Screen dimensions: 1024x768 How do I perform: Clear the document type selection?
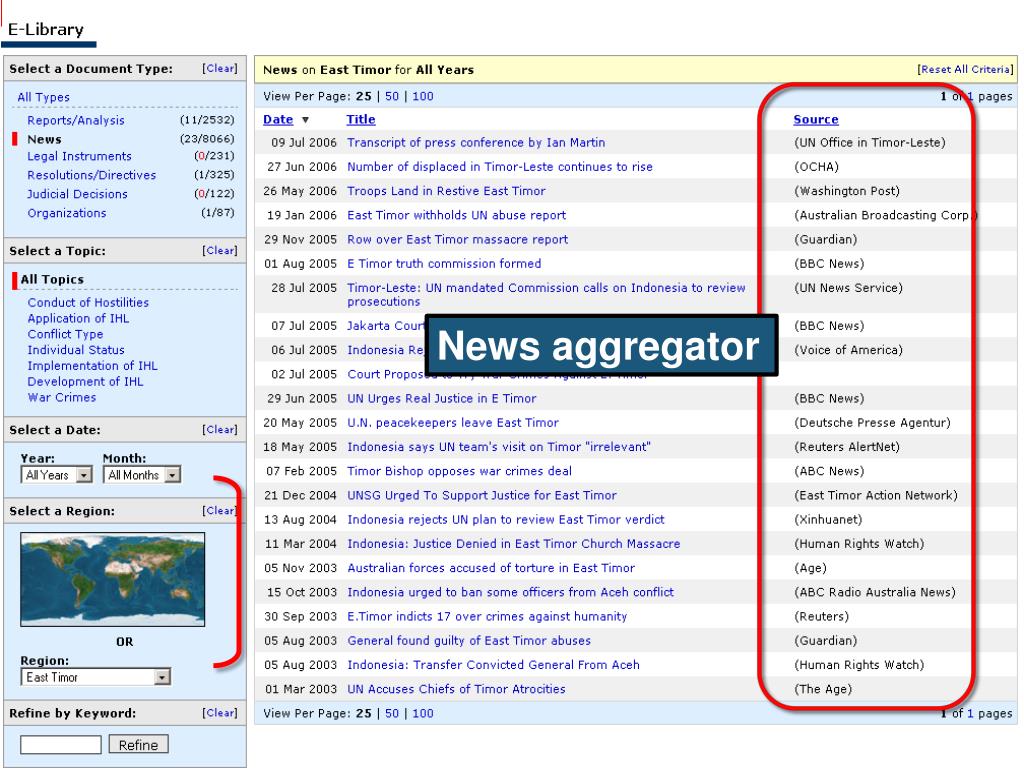tap(219, 69)
